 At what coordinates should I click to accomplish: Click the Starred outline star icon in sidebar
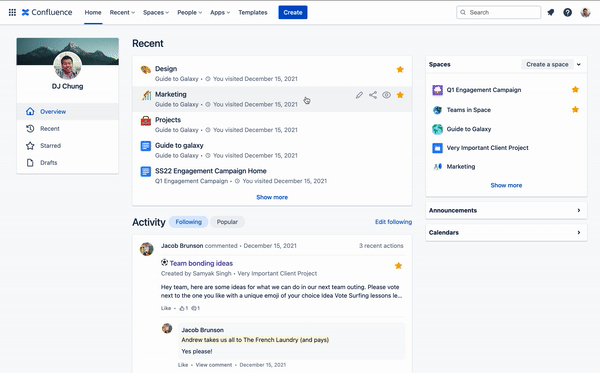[x=30, y=145]
